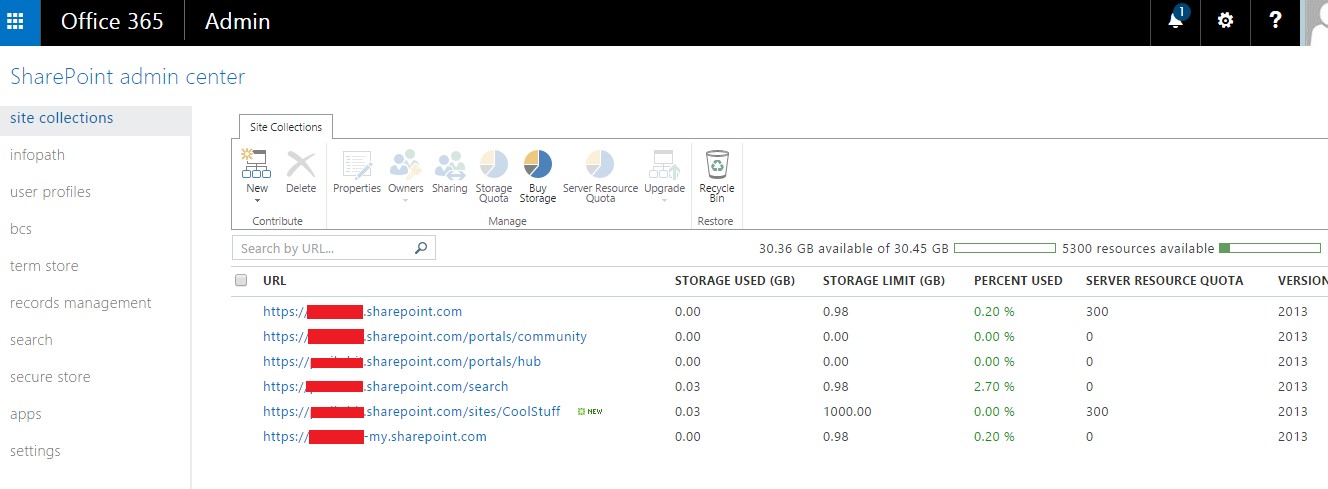Open the settings gear menu

1225,21
